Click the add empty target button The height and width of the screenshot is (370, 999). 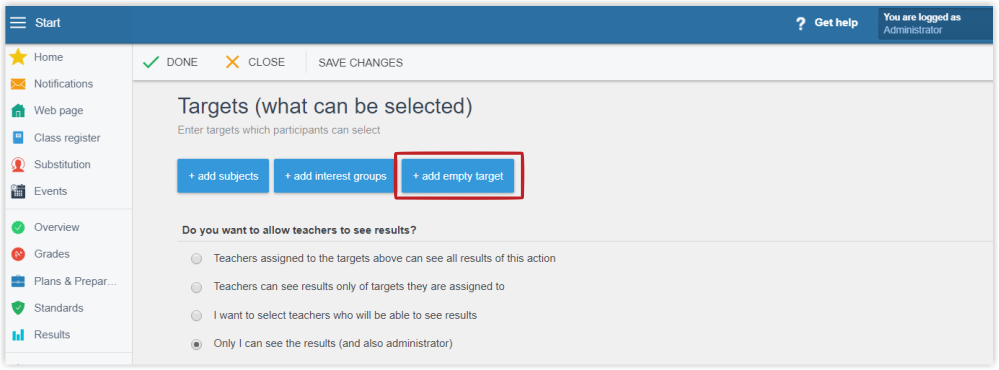458,176
